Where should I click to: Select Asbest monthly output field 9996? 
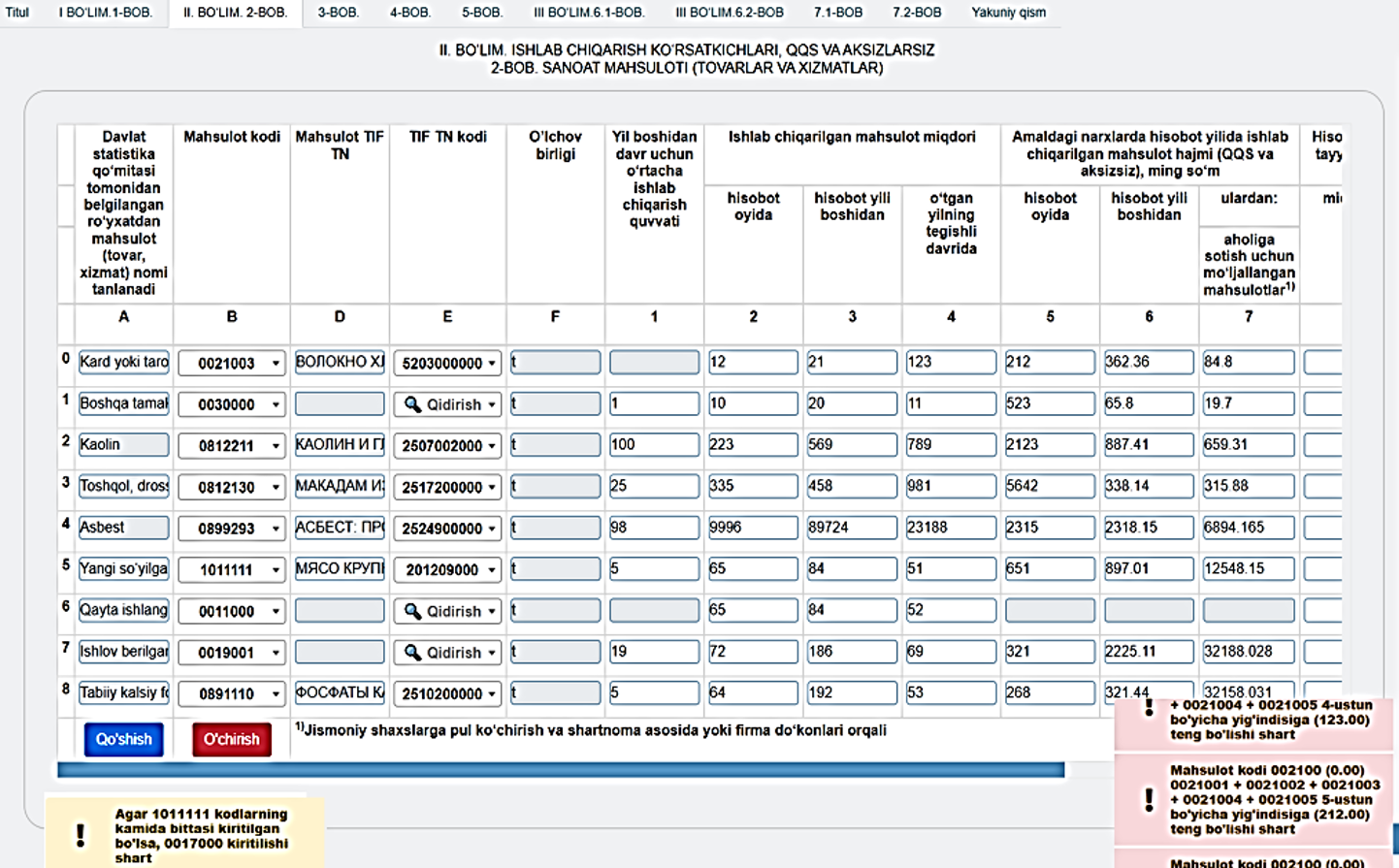(752, 528)
